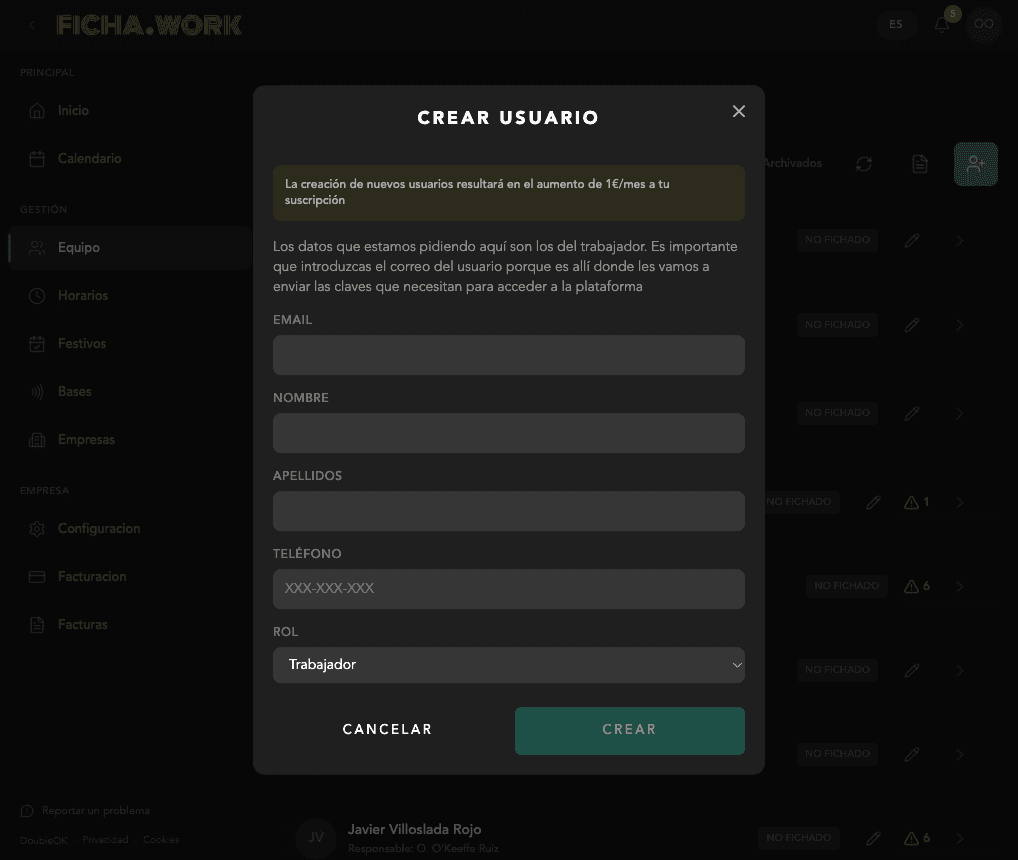The width and height of the screenshot is (1018, 860).
Task: Open the Rol dropdown showing Trabajador
Action: [x=508, y=665]
